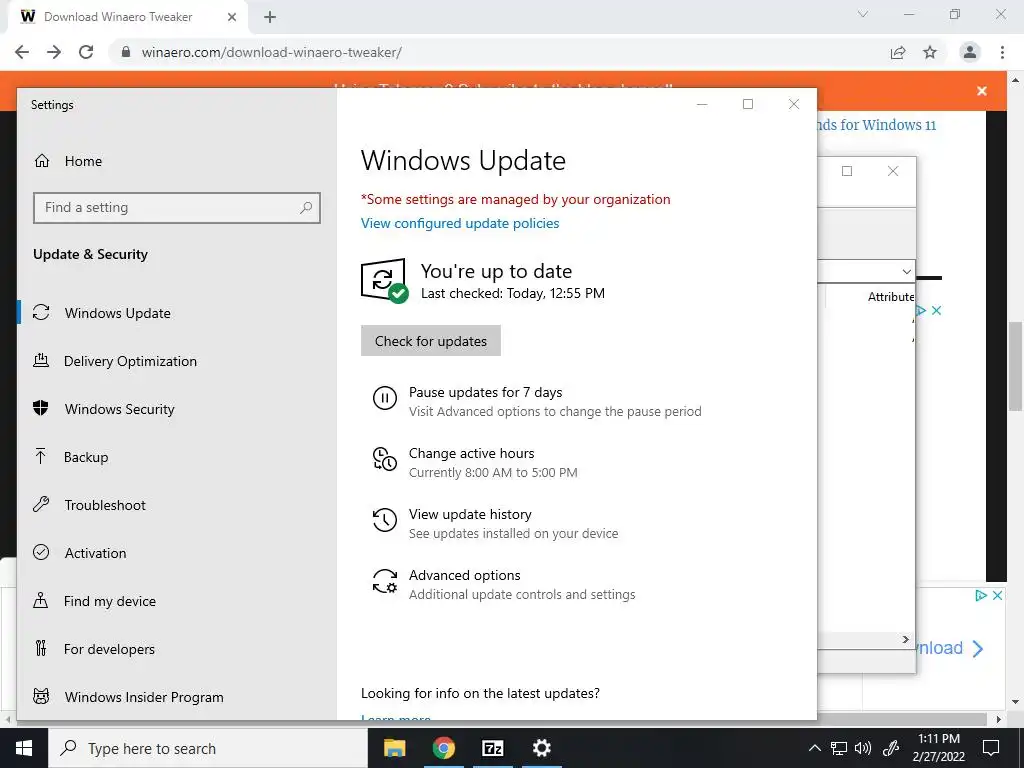Click the Windows Update sync arrows sidebar icon
The image size is (1024, 768).
(41, 313)
